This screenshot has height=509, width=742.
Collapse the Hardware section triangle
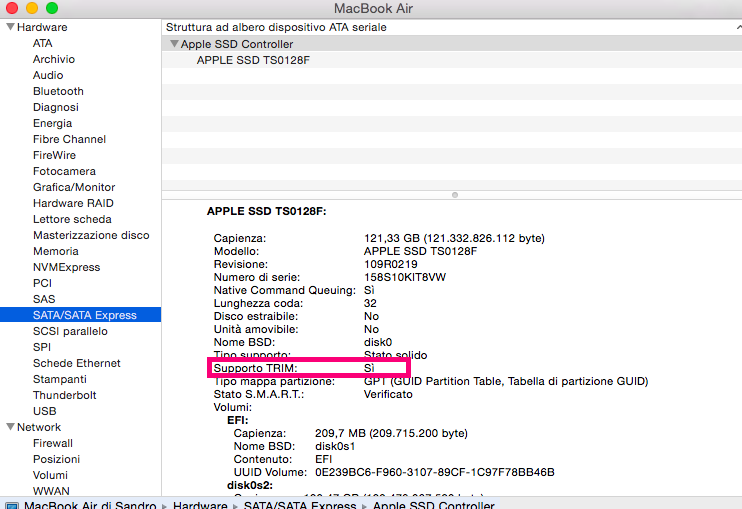pyautogui.click(x=10, y=27)
